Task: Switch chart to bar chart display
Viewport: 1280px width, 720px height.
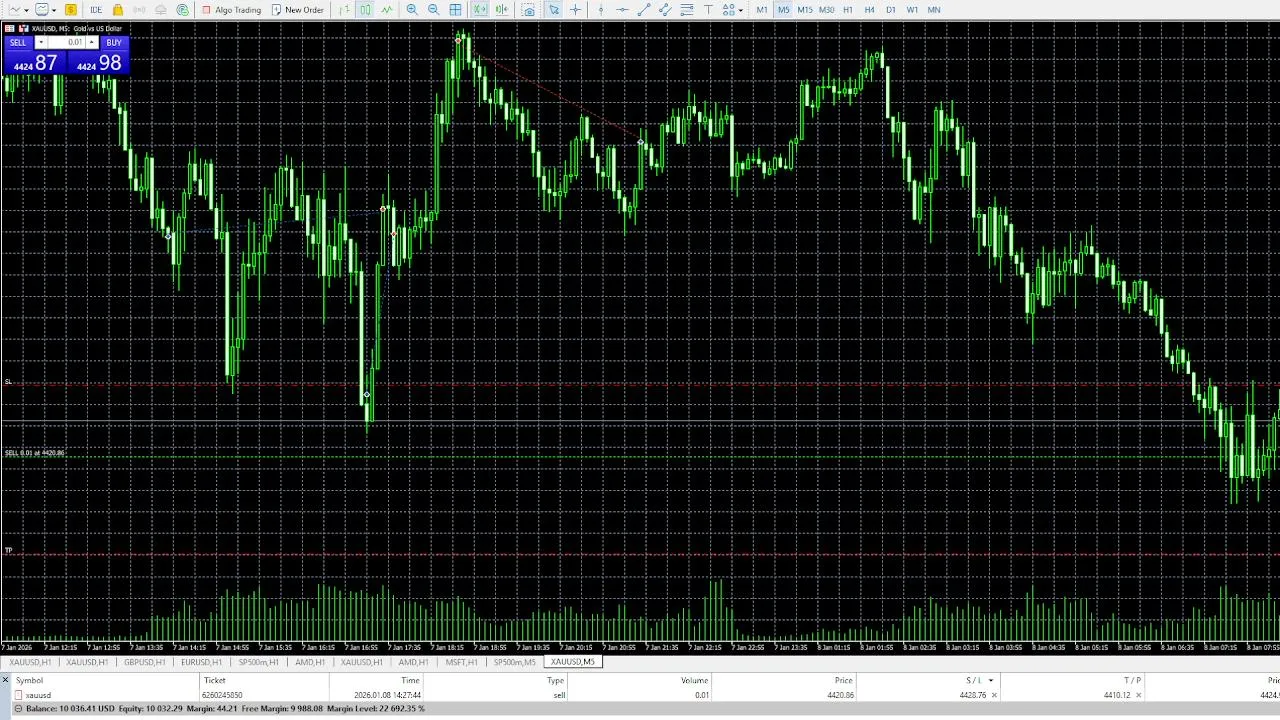Action: [x=344, y=10]
